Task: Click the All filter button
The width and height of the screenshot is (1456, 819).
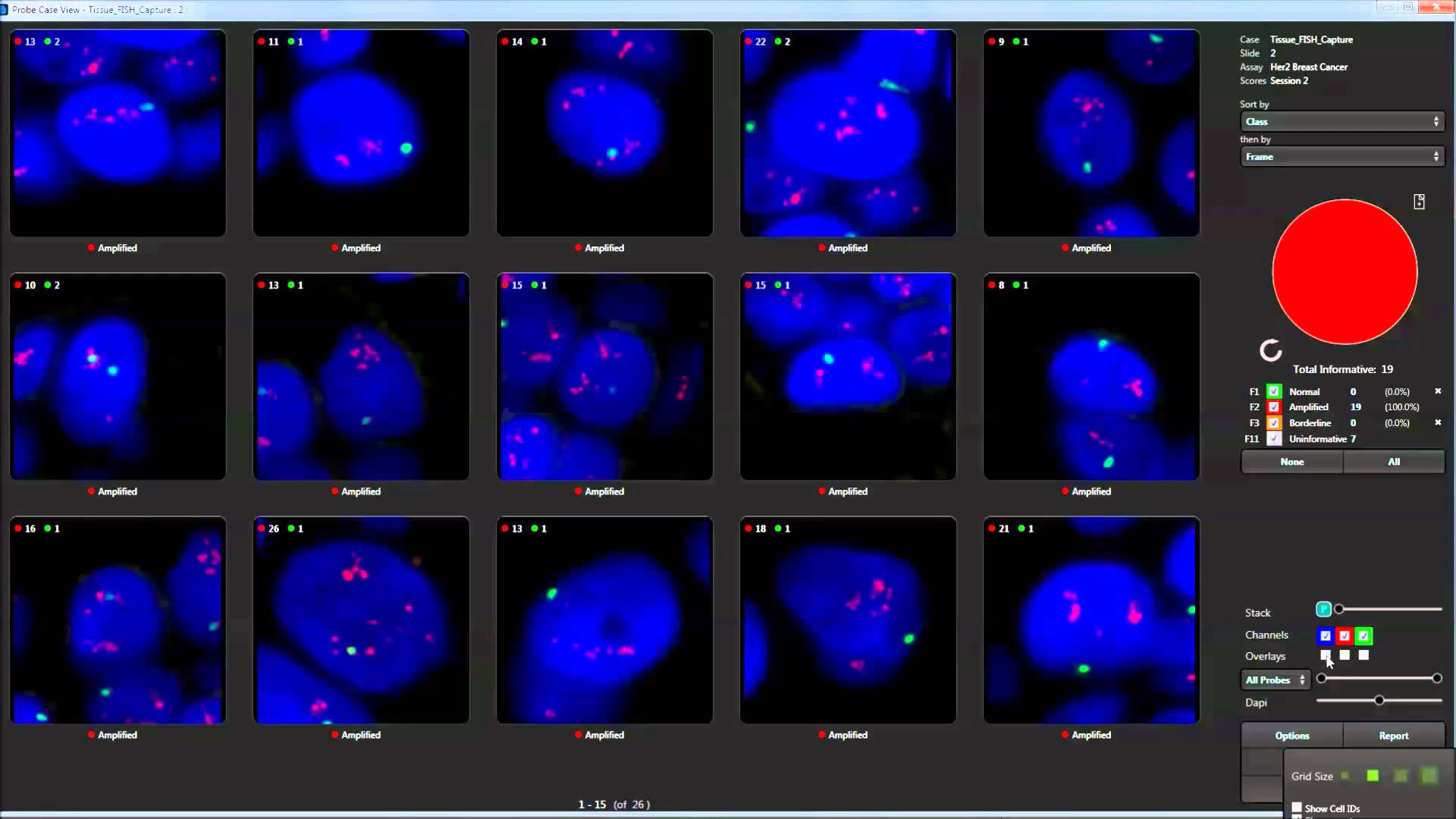Action: [1393, 462]
